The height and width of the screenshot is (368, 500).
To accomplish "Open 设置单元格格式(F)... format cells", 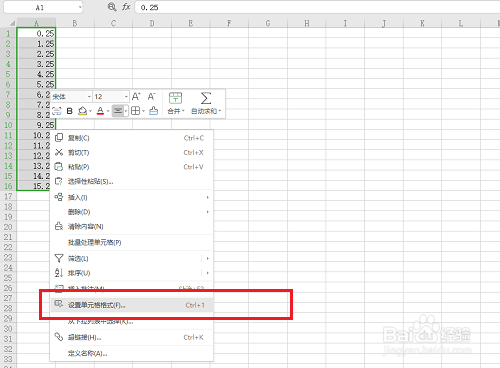I will pos(132,305).
